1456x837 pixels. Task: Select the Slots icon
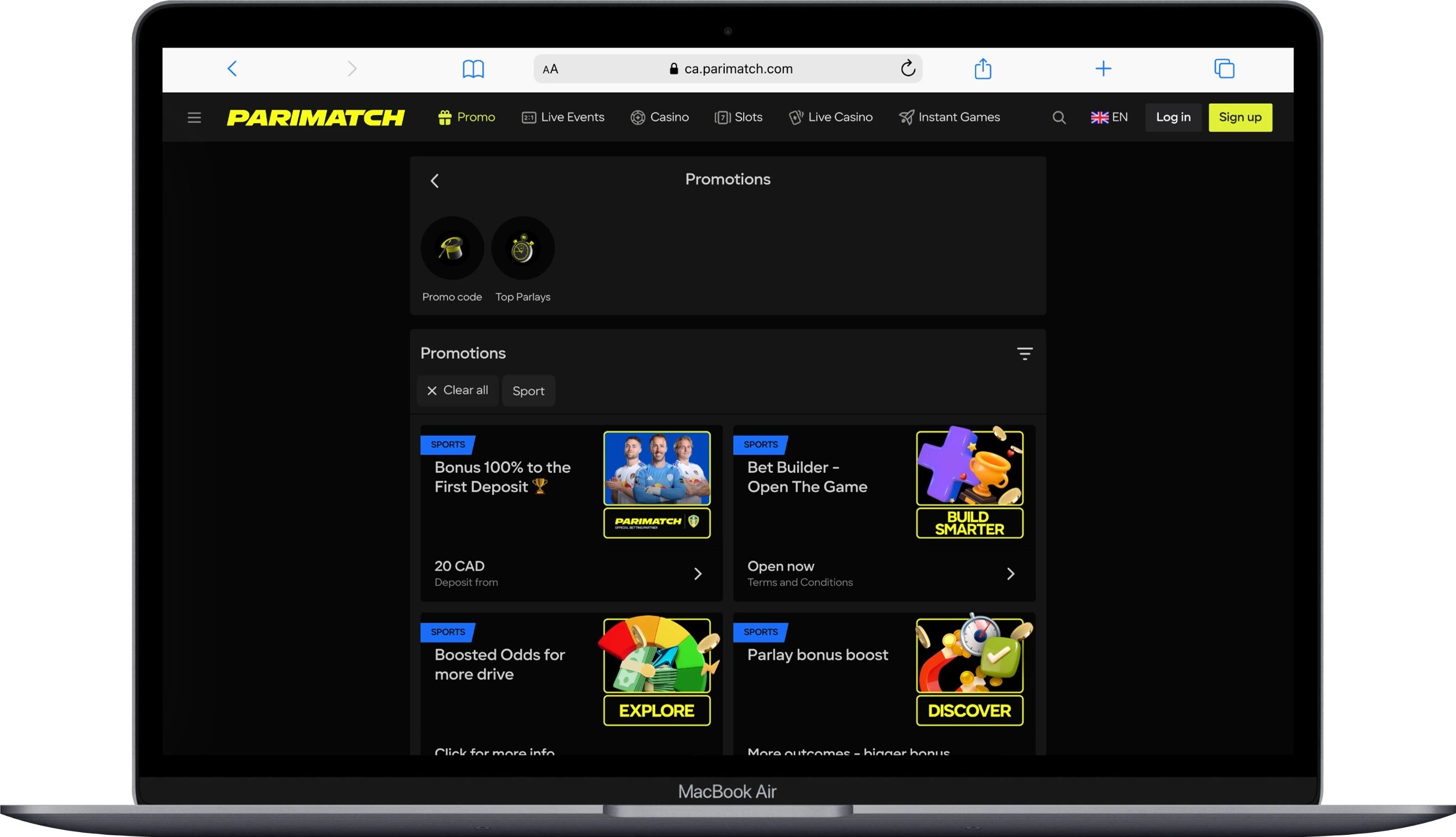[x=738, y=117]
